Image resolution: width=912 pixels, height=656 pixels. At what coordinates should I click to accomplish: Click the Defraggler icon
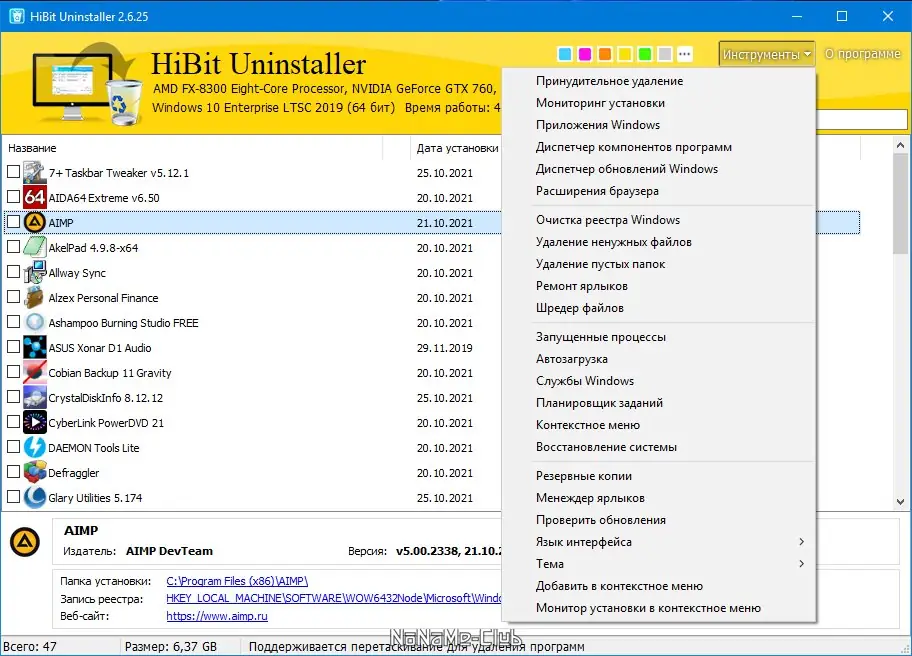point(34,472)
